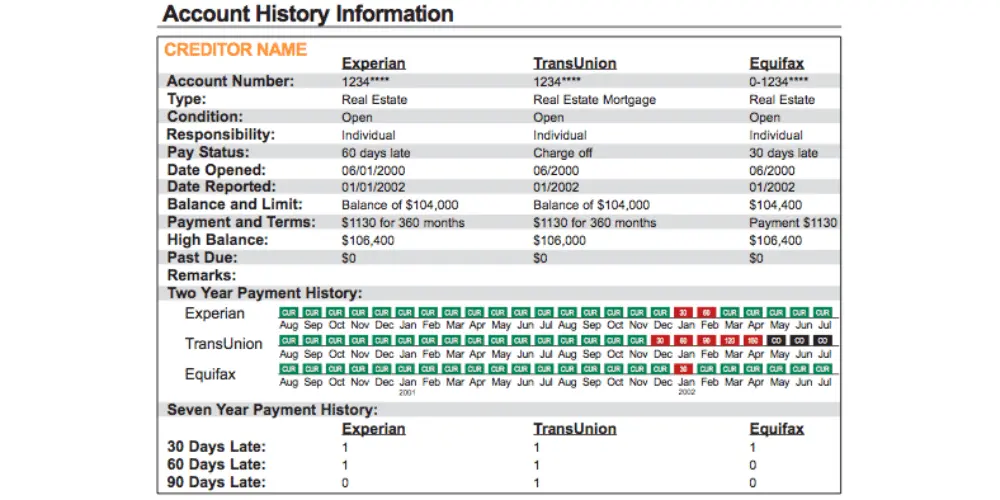Click the red 150 cell in TransUnion history
The height and width of the screenshot is (500, 1000).
pyautogui.click(x=753, y=341)
